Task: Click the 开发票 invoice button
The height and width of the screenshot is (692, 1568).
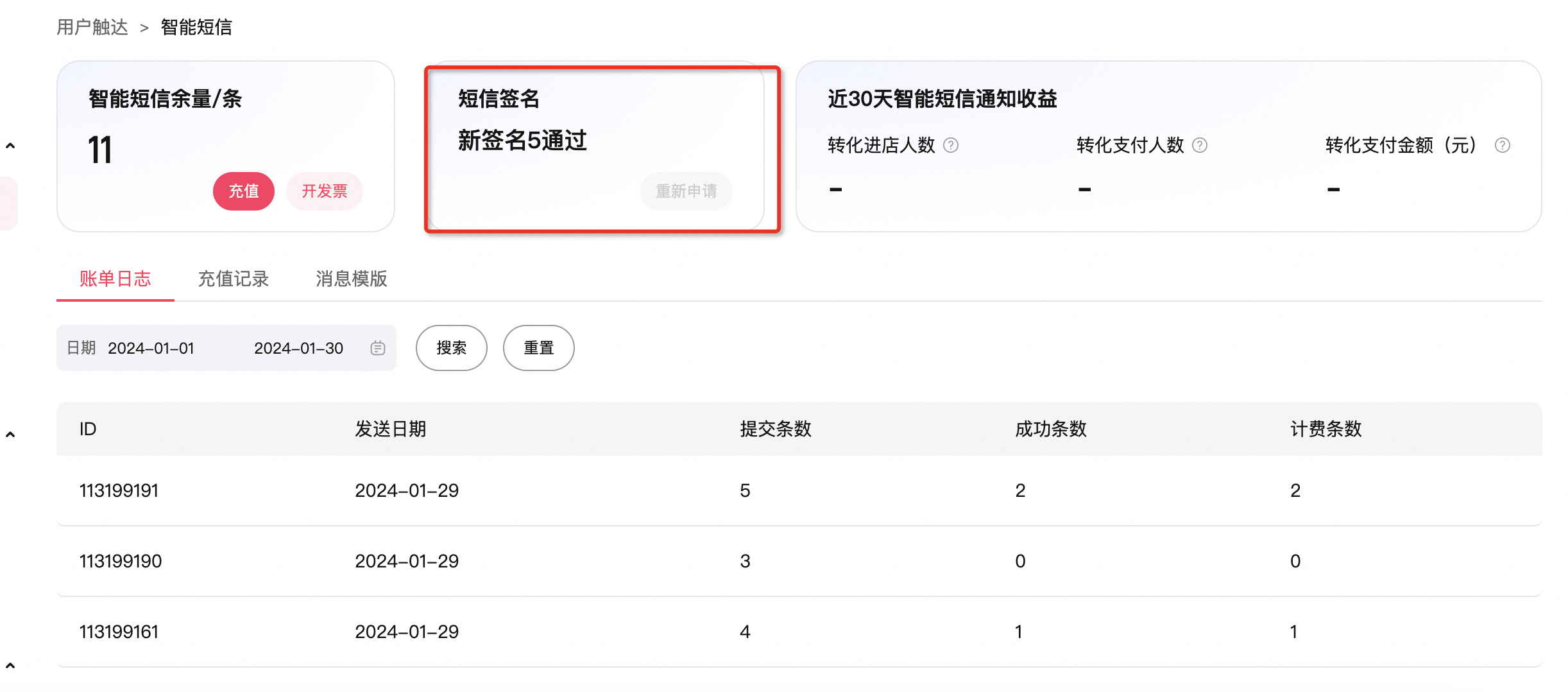Action: click(x=325, y=191)
